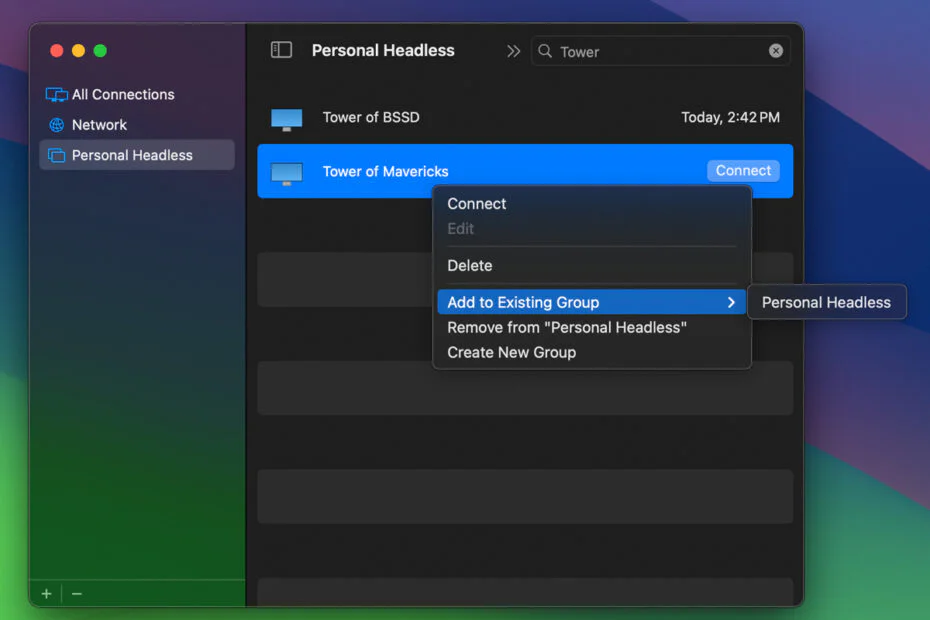Click the Personal Headless group icon
This screenshot has width=930, height=620.
(56, 155)
